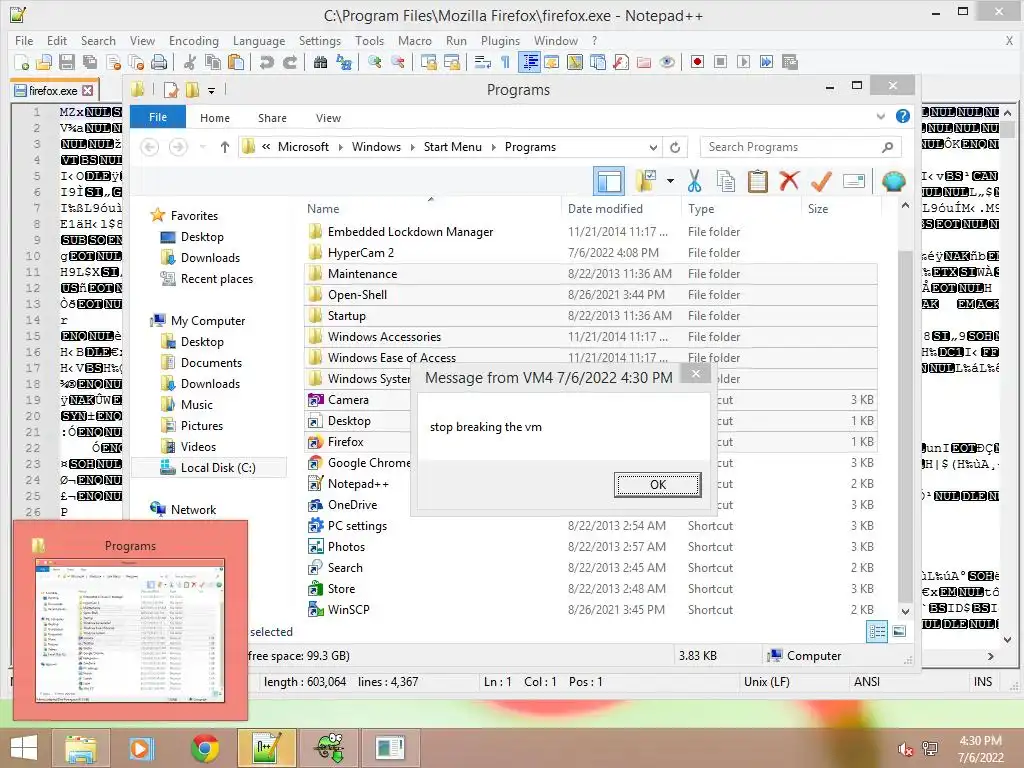Click the Explorer toolbar cut scissors icon
The image size is (1024, 768).
pyautogui.click(x=694, y=181)
